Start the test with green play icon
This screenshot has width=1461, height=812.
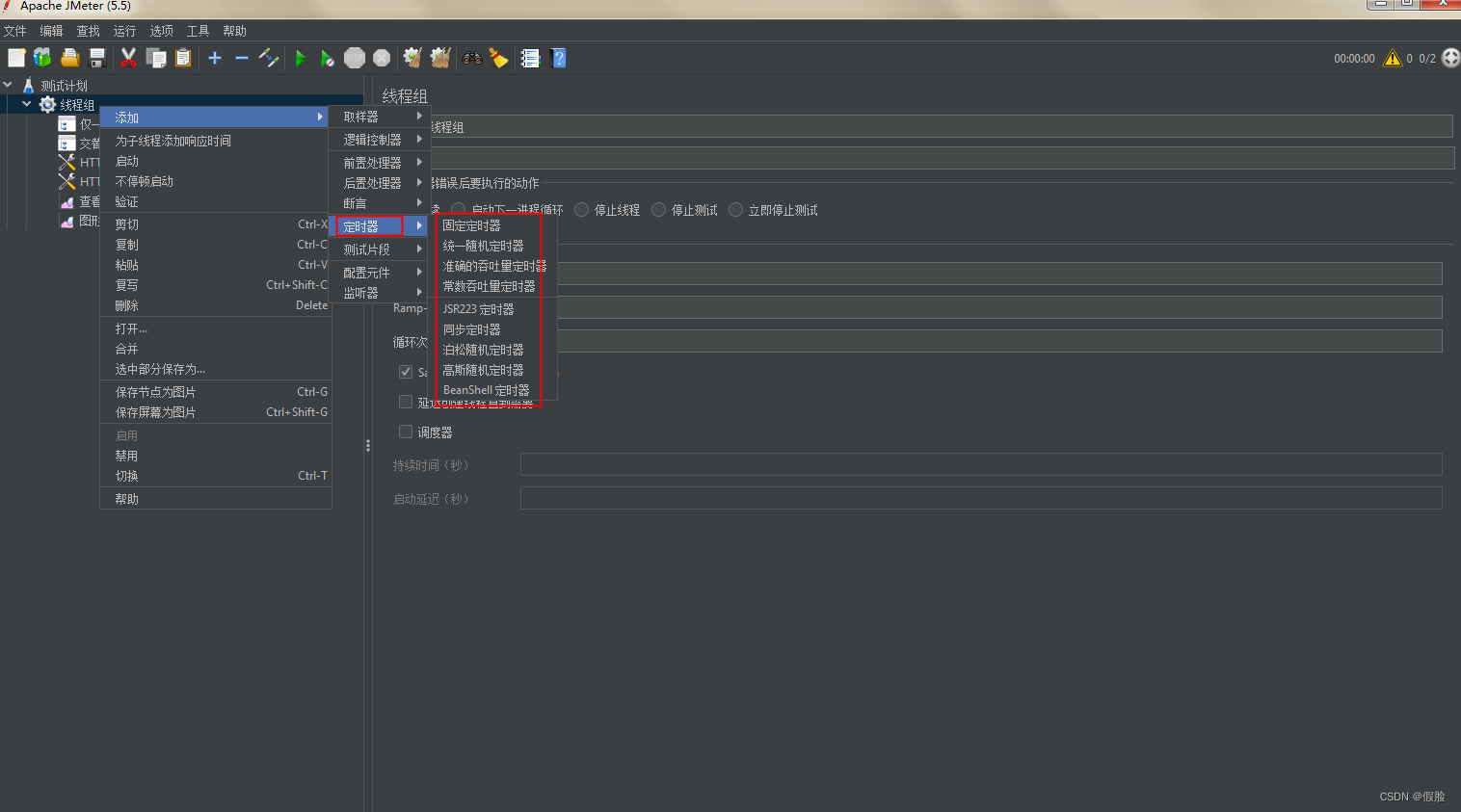click(301, 58)
